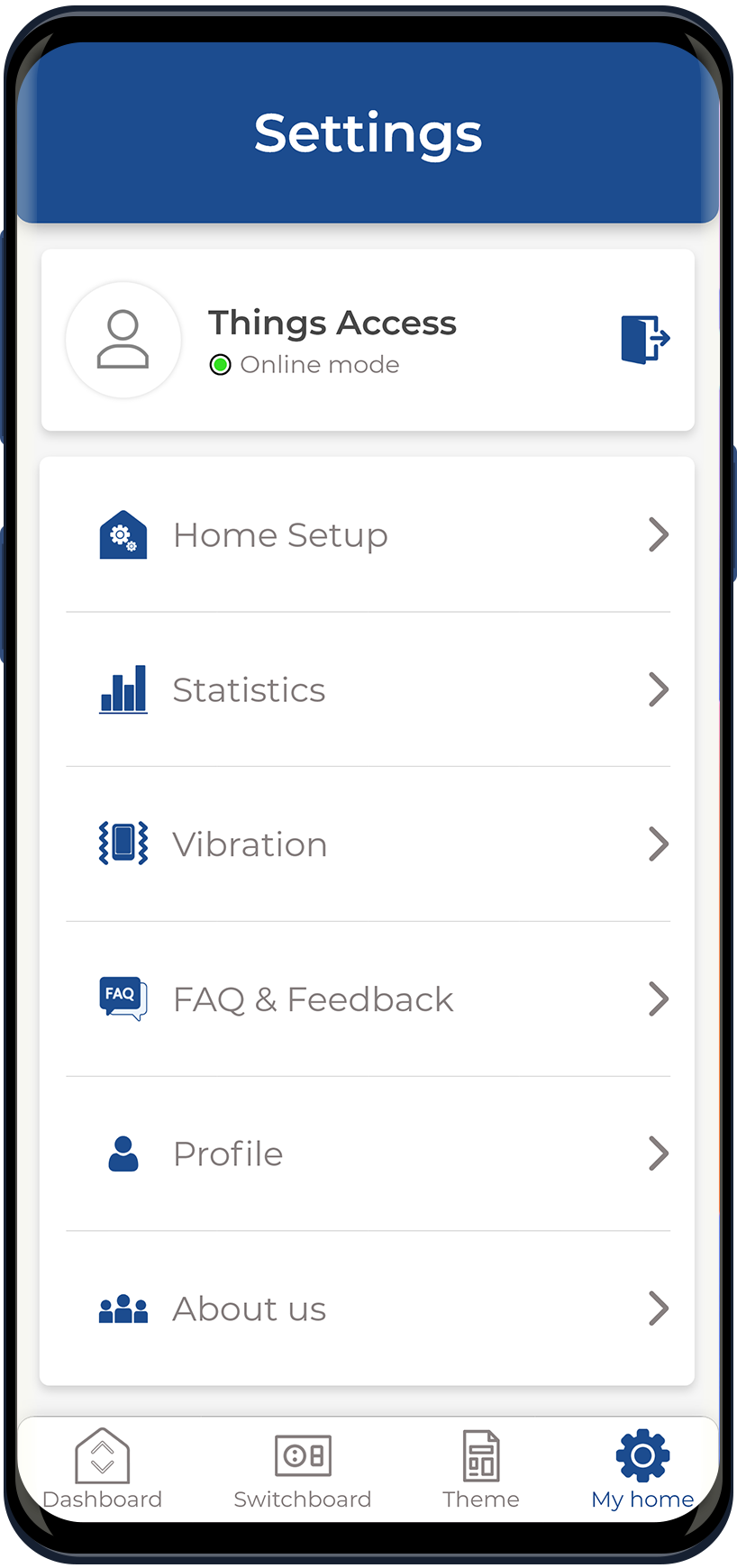The image size is (737, 1568).
Task: Tap the chevron next to Vibration
Action: [659, 844]
